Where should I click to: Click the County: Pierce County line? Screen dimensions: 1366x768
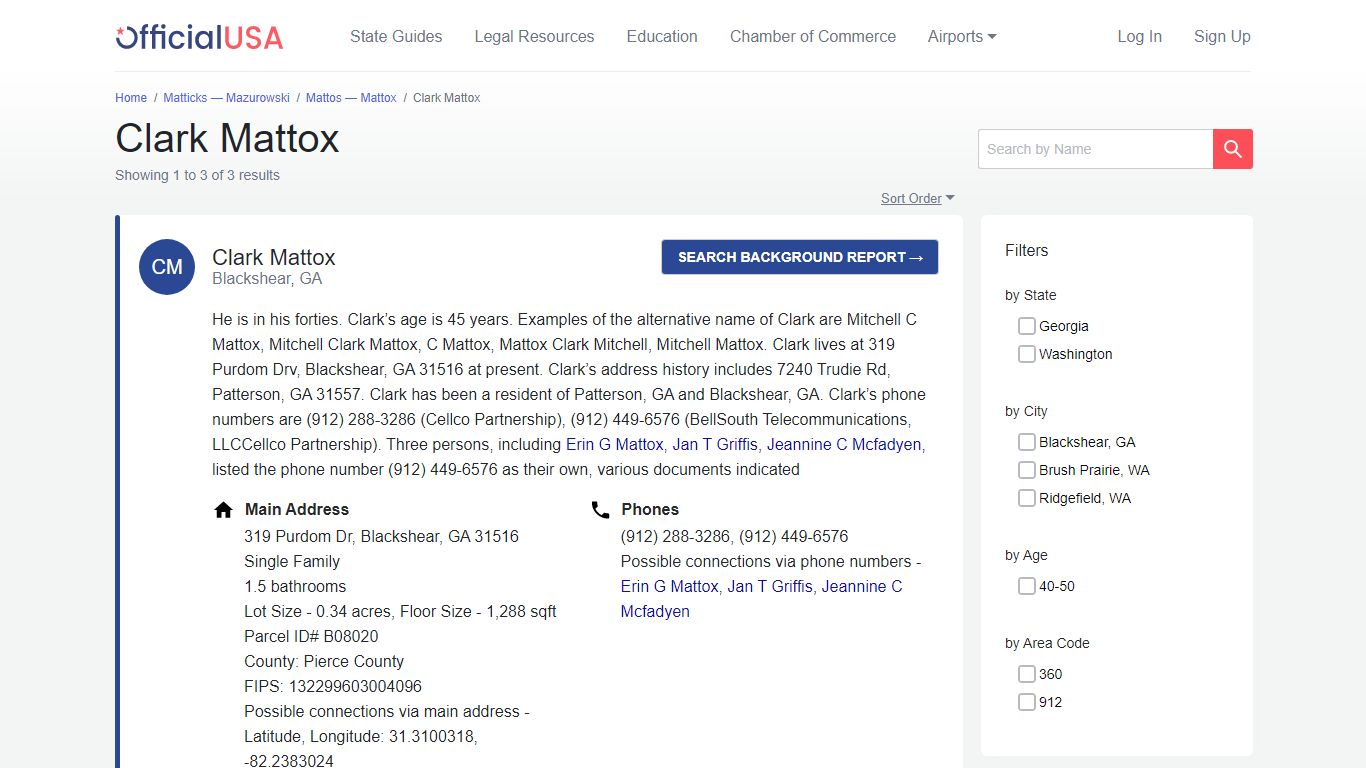click(x=324, y=662)
